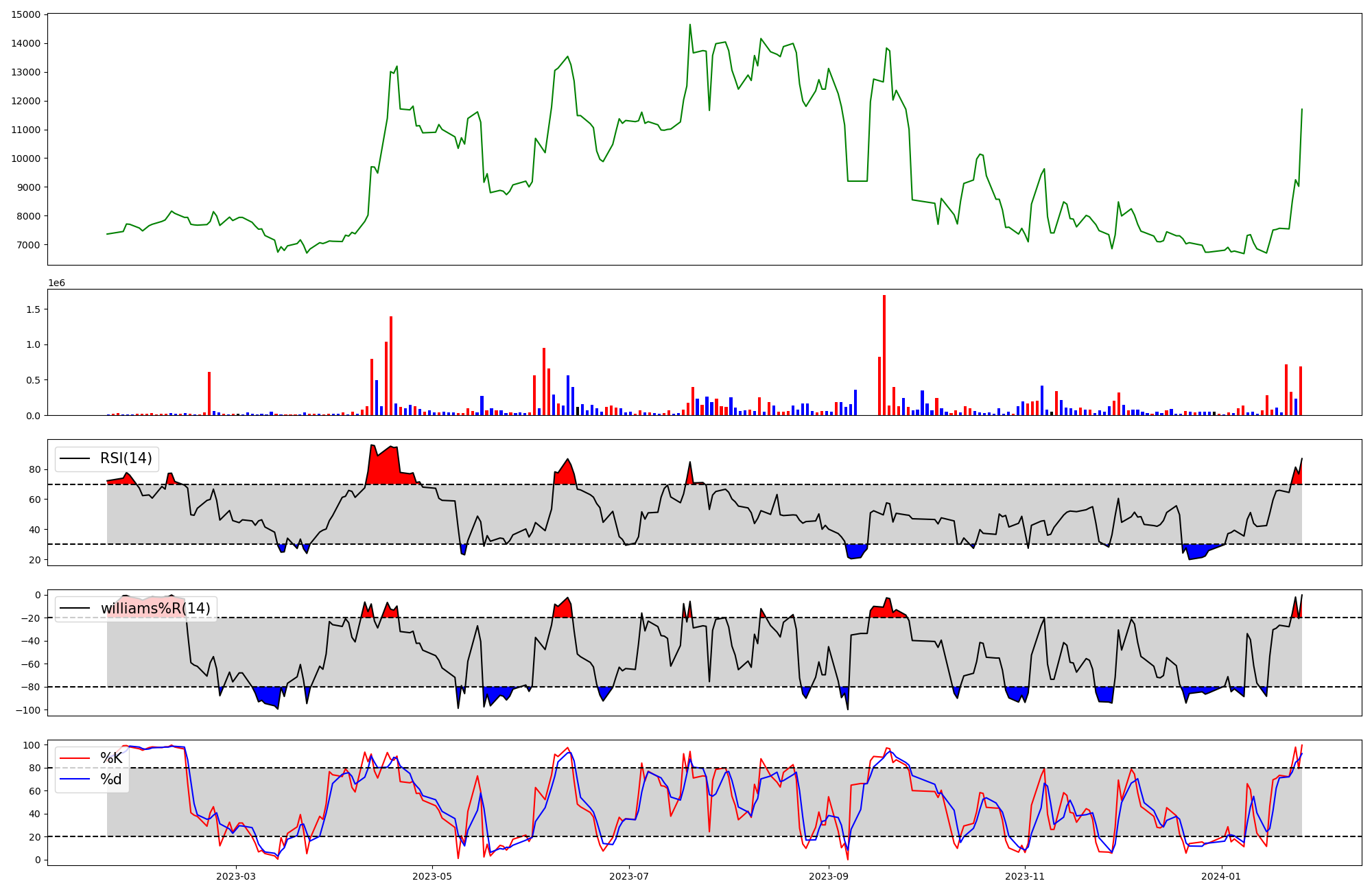Click the highest peak of the green price line
The width and height of the screenshot is (1372, 892).
tap(690, 25)
